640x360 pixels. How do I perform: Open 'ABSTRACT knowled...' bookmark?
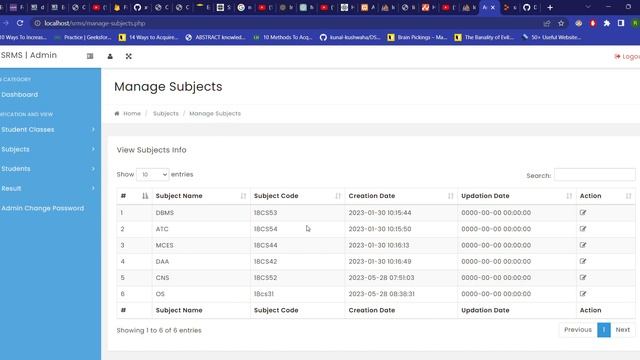point(216,37)
